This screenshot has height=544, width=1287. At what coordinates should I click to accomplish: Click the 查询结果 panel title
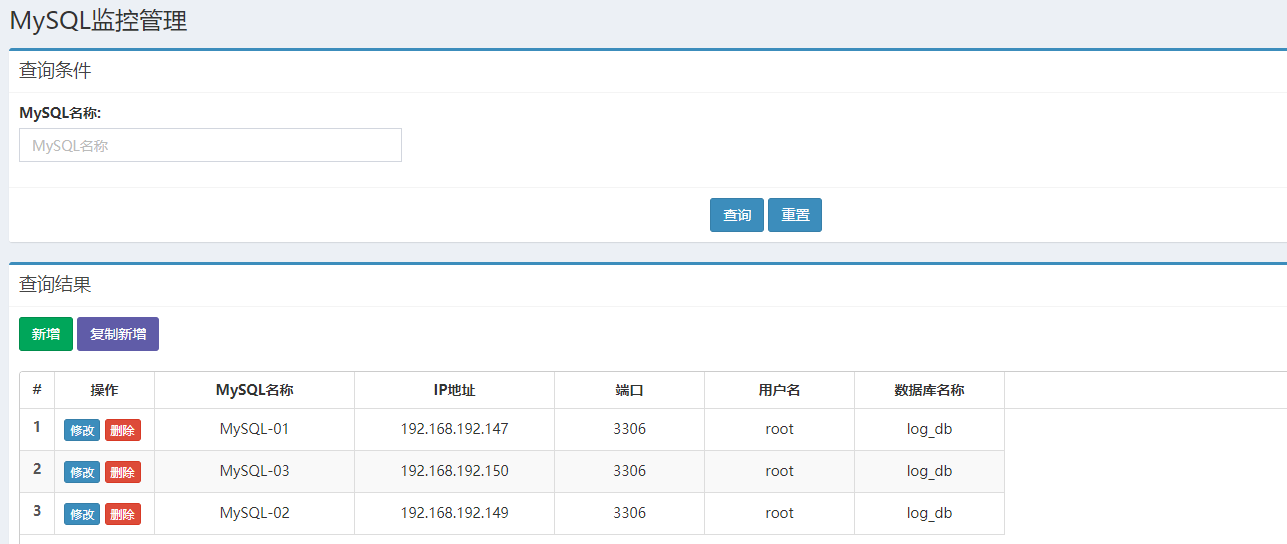tap(55, 285)
